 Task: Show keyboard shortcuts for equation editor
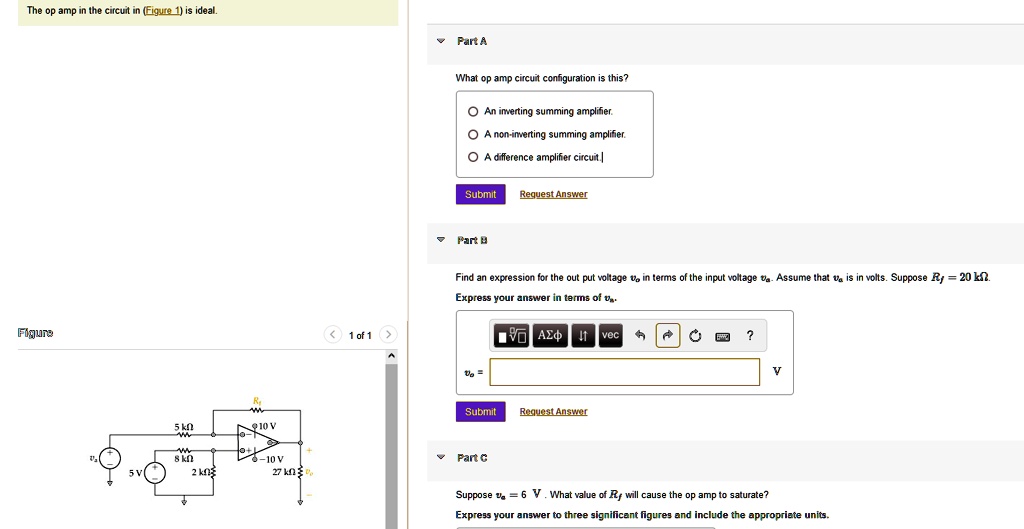pyautogui.click(x=722, y=336)
